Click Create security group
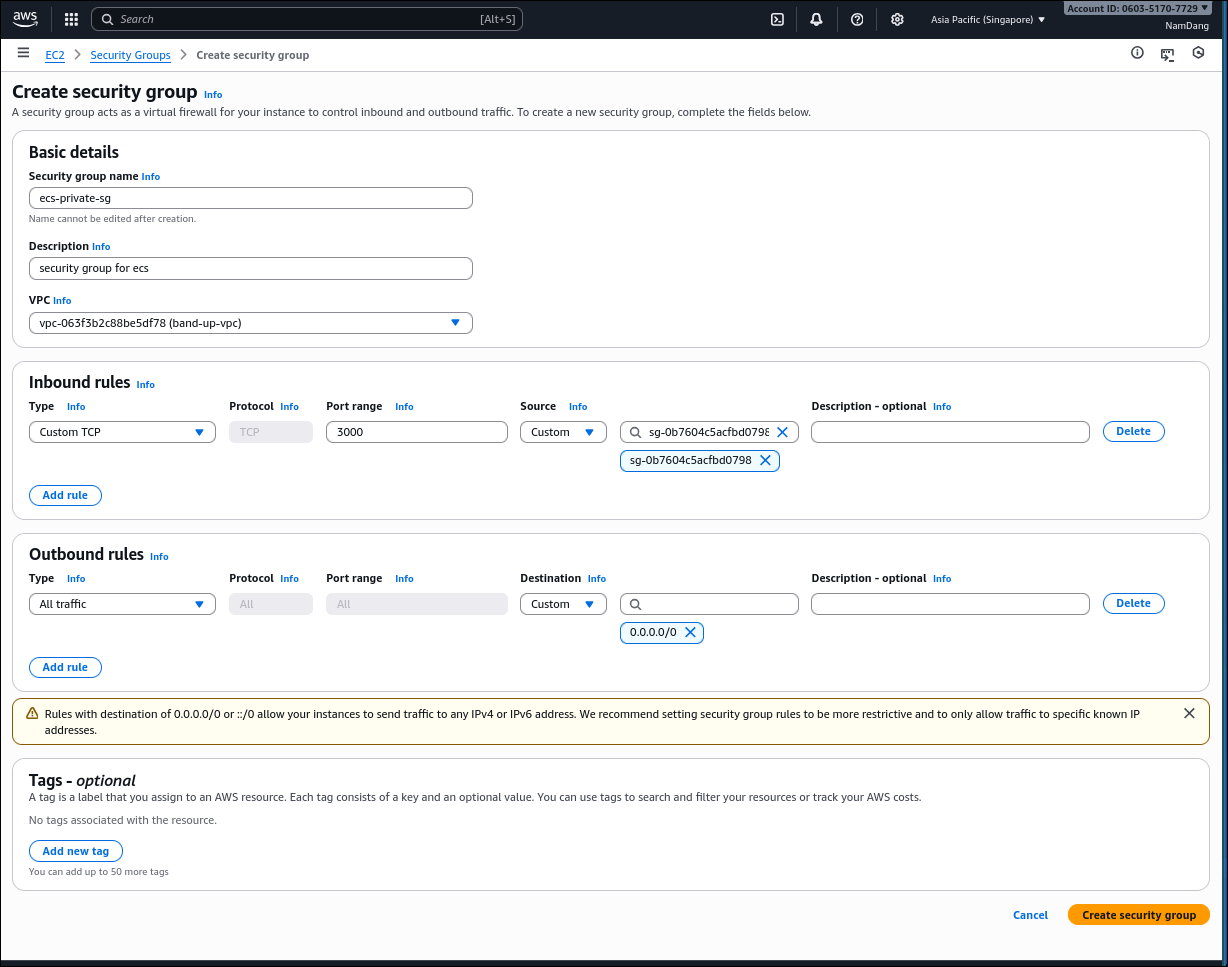 (1138, 914)
